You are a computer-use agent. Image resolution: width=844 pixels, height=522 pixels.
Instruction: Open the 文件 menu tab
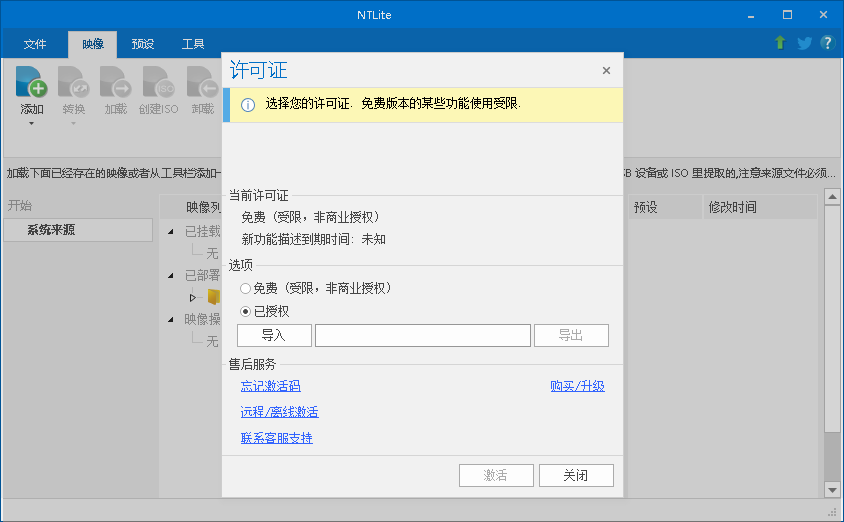point(34,44)
